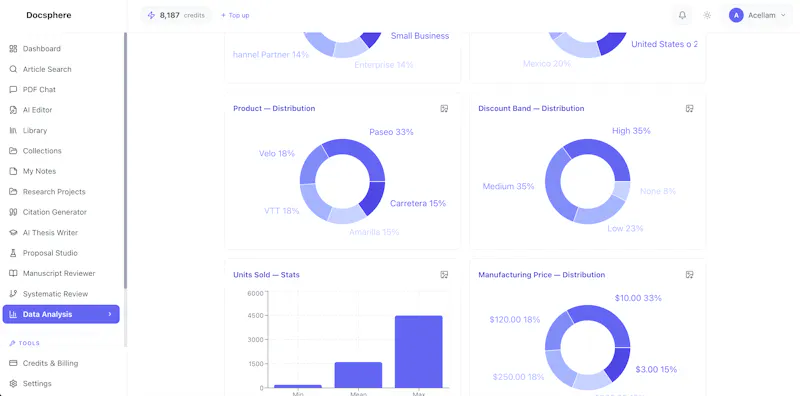Click the '$10.00 33%' label
This screenshot has height=396, width=800.
pyautogui.click(x=638, y=298)
